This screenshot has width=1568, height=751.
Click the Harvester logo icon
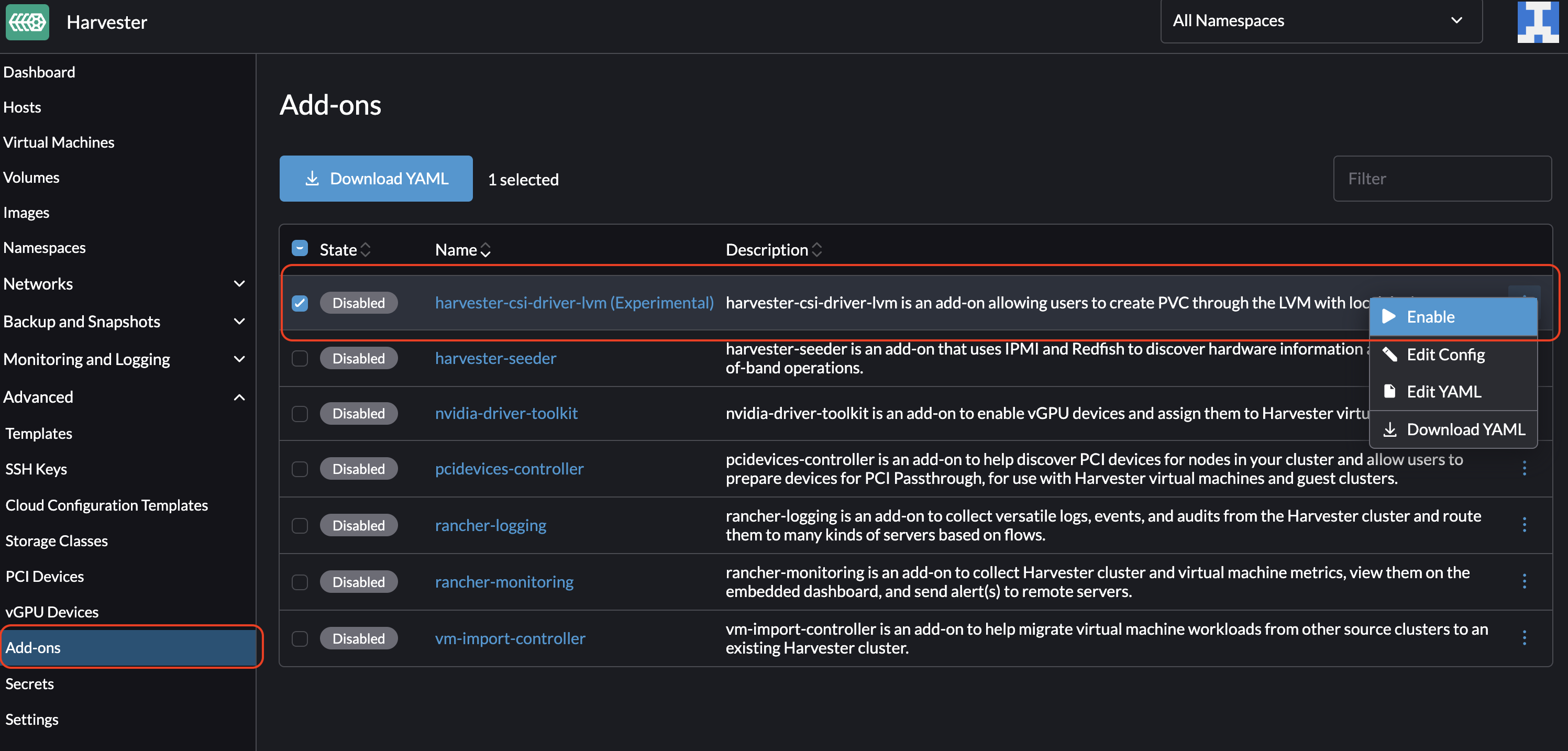tap(27, 22)
